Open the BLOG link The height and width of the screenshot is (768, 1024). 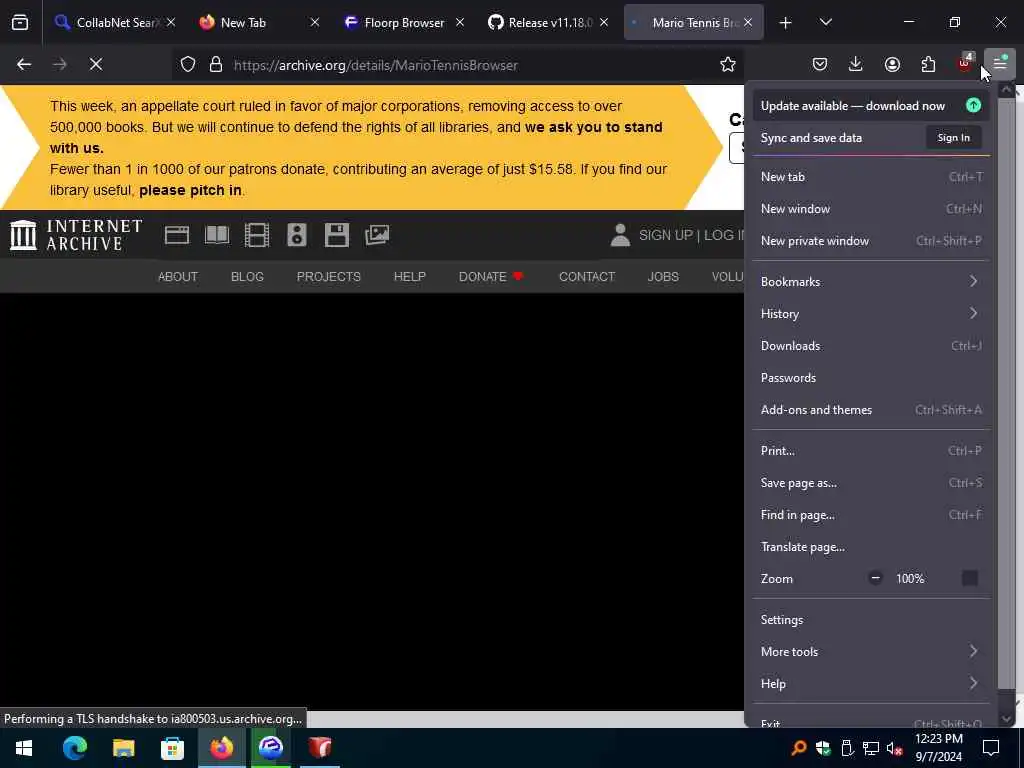tap(248, 277)
